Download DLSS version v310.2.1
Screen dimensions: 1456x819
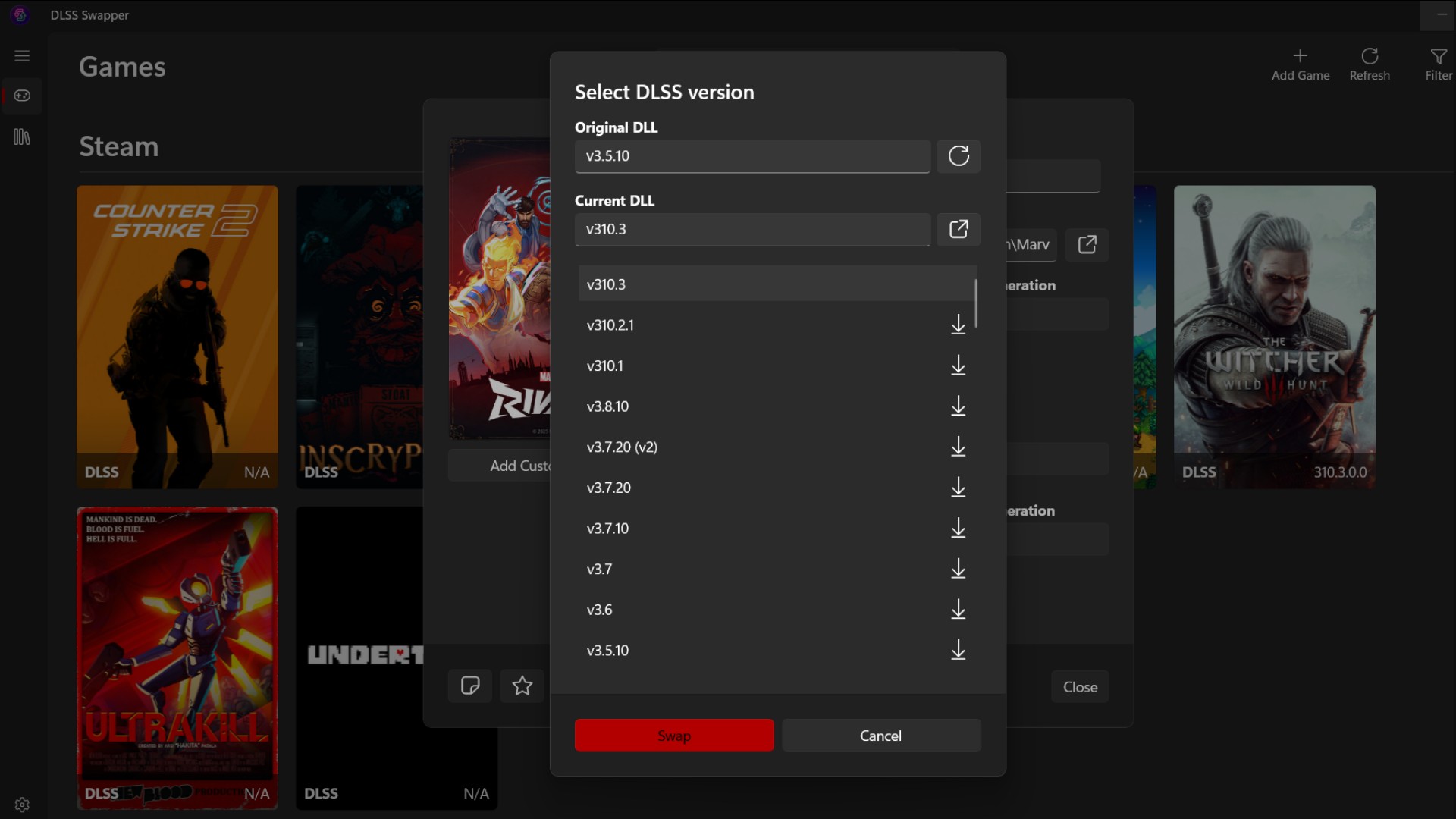click(959, 325)
